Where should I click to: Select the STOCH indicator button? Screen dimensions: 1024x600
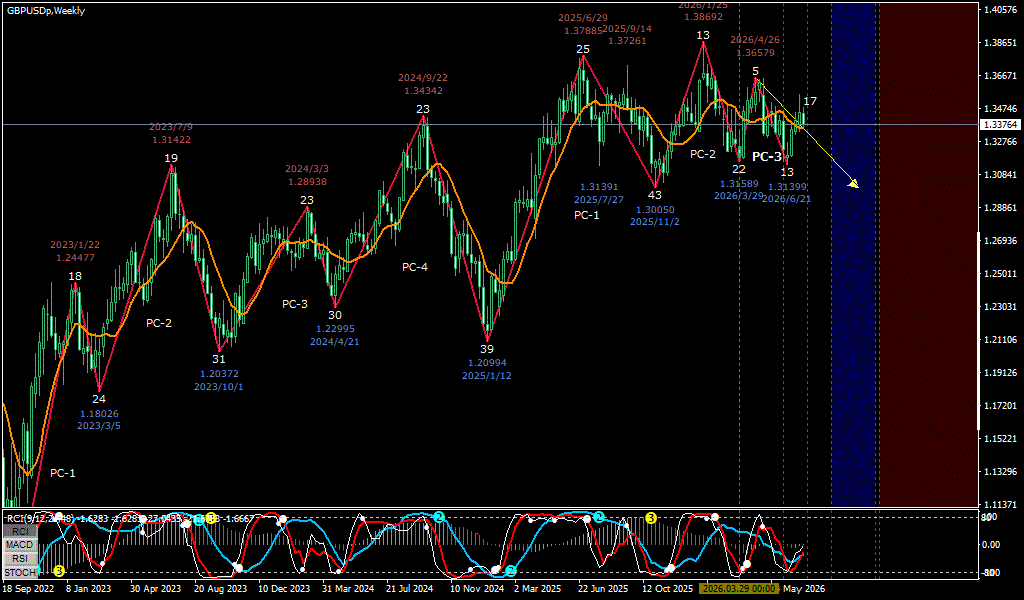(20, 573)
